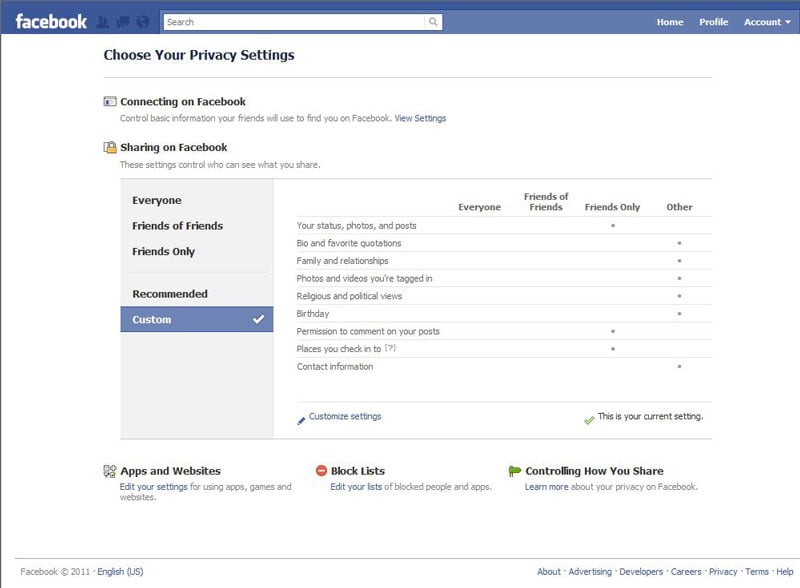Click Edit your settings for apps

[154, 486]
